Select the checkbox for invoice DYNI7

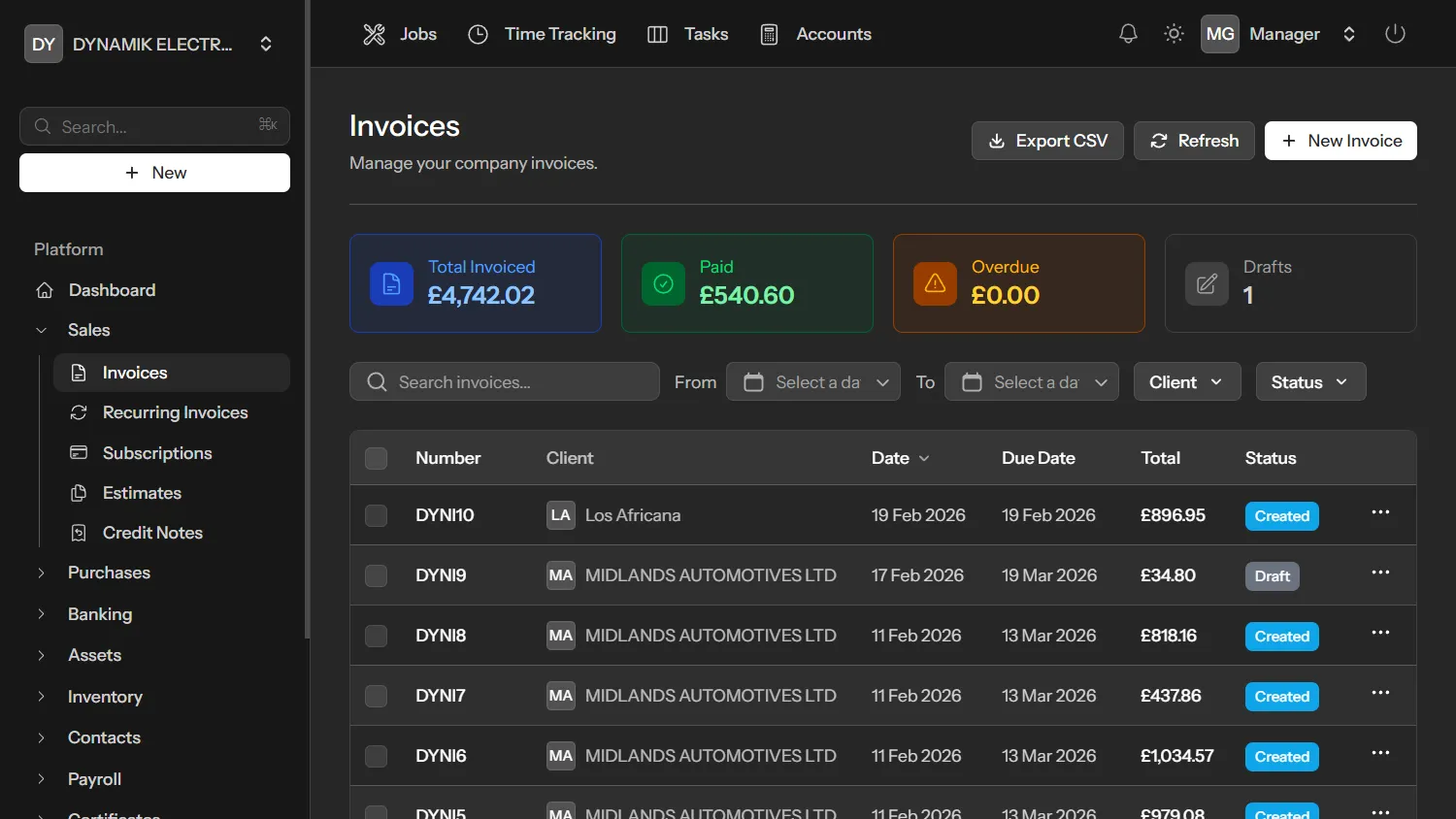coord(376,696)
